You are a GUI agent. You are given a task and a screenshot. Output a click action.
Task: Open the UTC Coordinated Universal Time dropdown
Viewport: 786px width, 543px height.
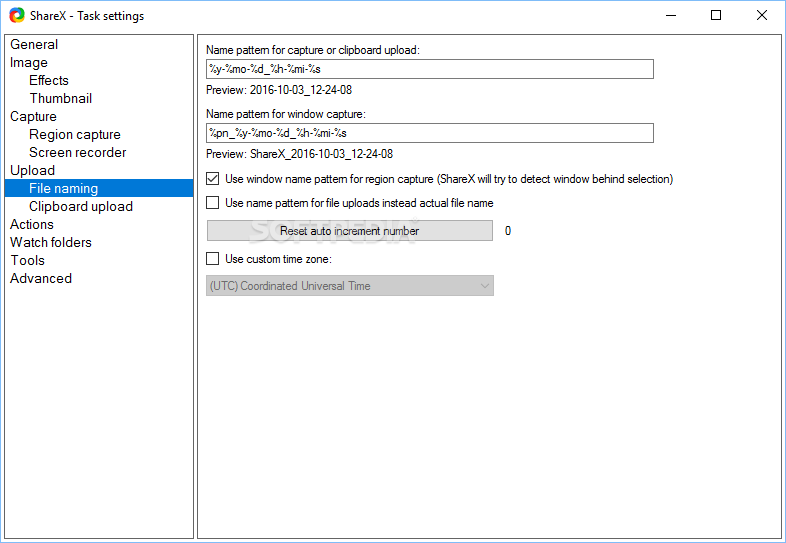tap(350, 286)
